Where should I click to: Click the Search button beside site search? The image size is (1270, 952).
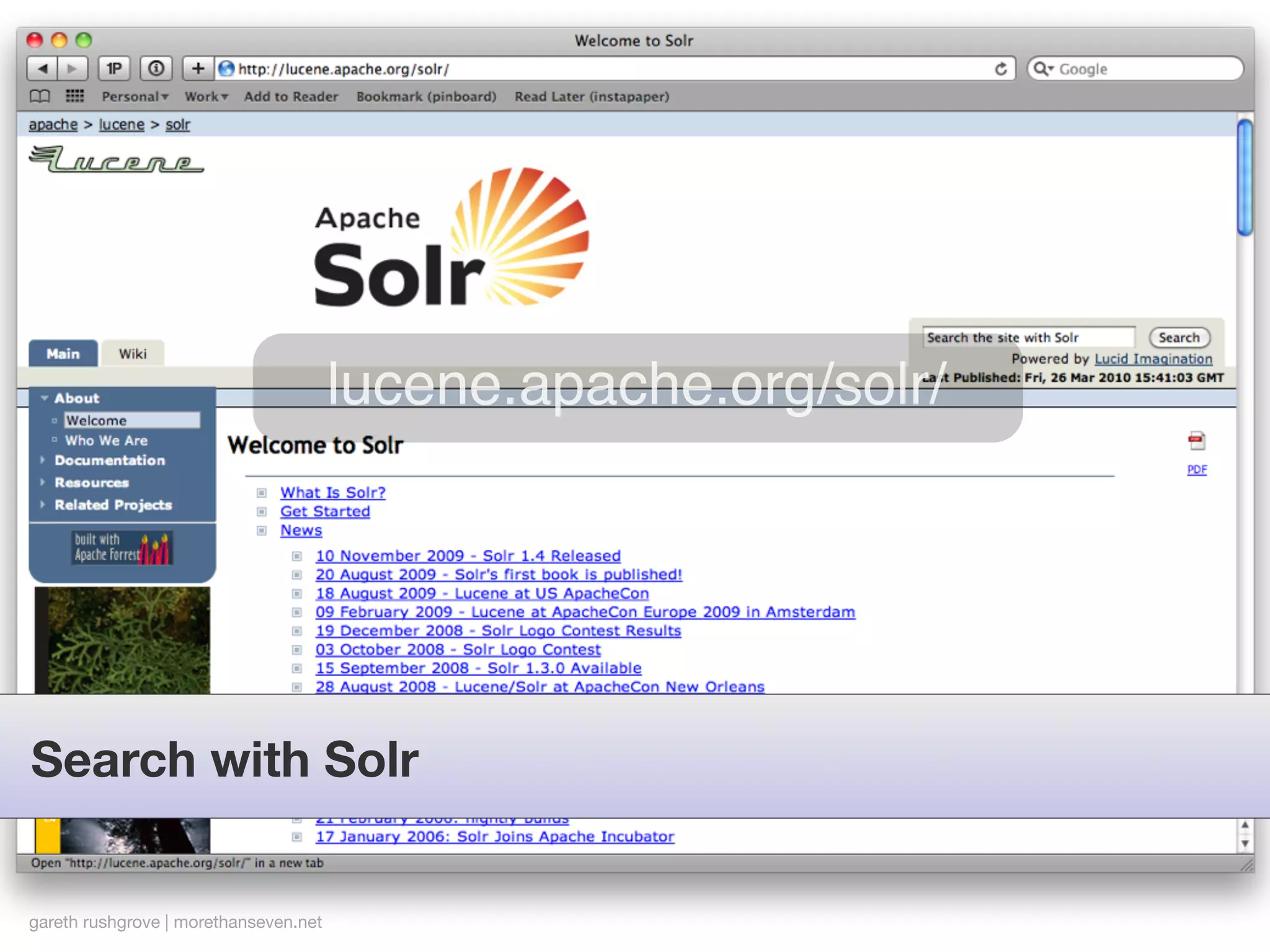1179,338
